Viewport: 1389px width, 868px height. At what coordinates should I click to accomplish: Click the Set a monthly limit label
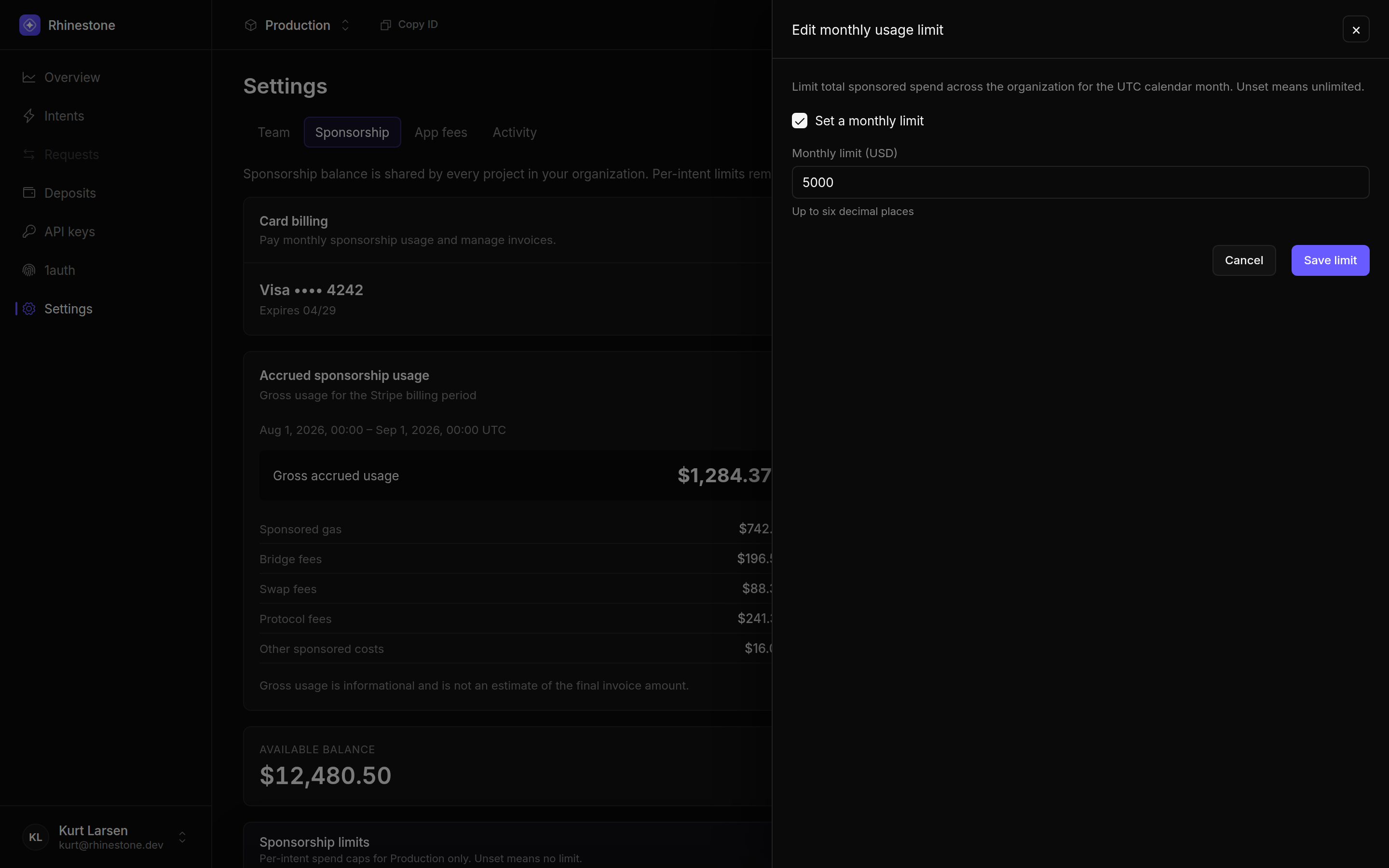coord(869,121)
